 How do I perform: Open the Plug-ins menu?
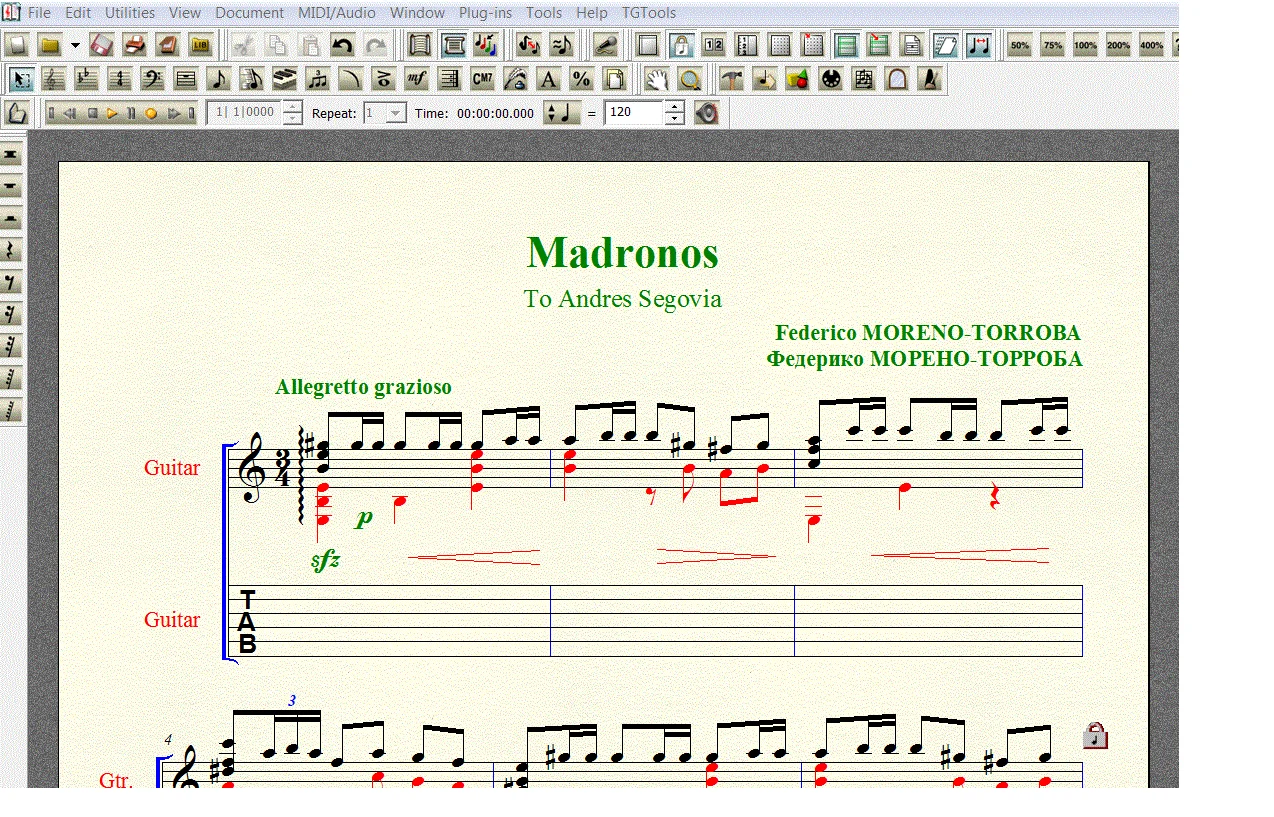pyautogui.click(x=485, y=13)
